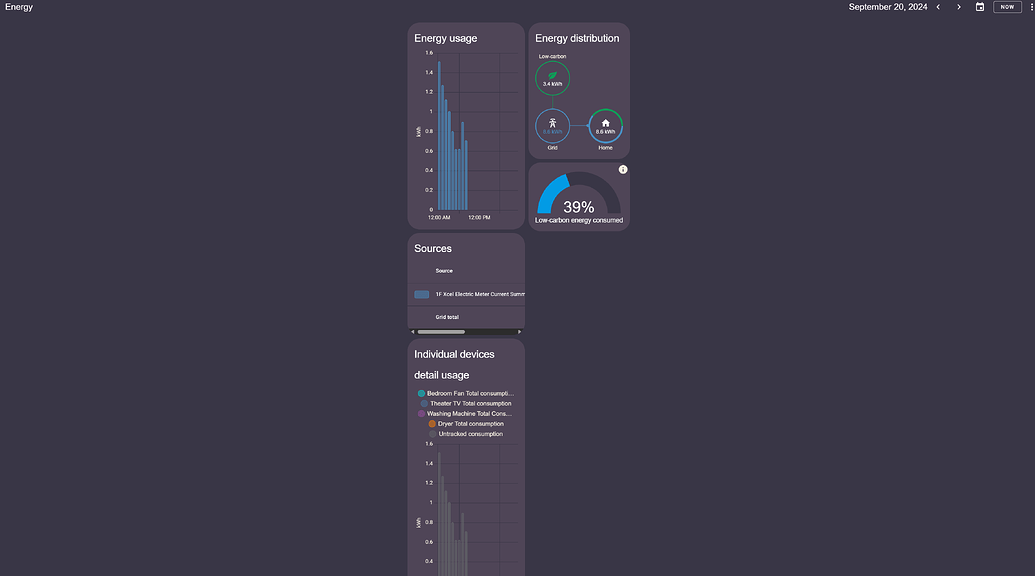Toggle Theater TV Total consumption legend
Viewport: 1035px width, 576px height.
tap(466, 403)
